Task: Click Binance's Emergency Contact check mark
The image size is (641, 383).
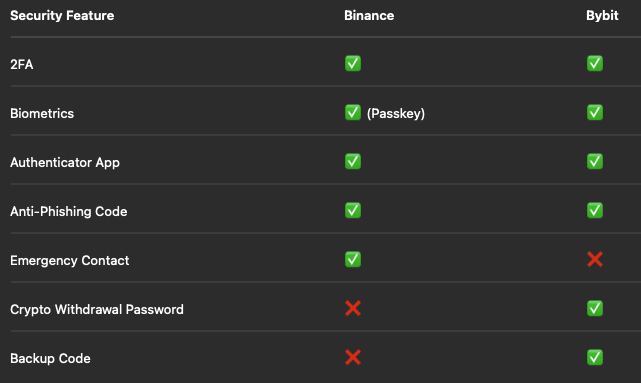Action: tap(353, 260)
